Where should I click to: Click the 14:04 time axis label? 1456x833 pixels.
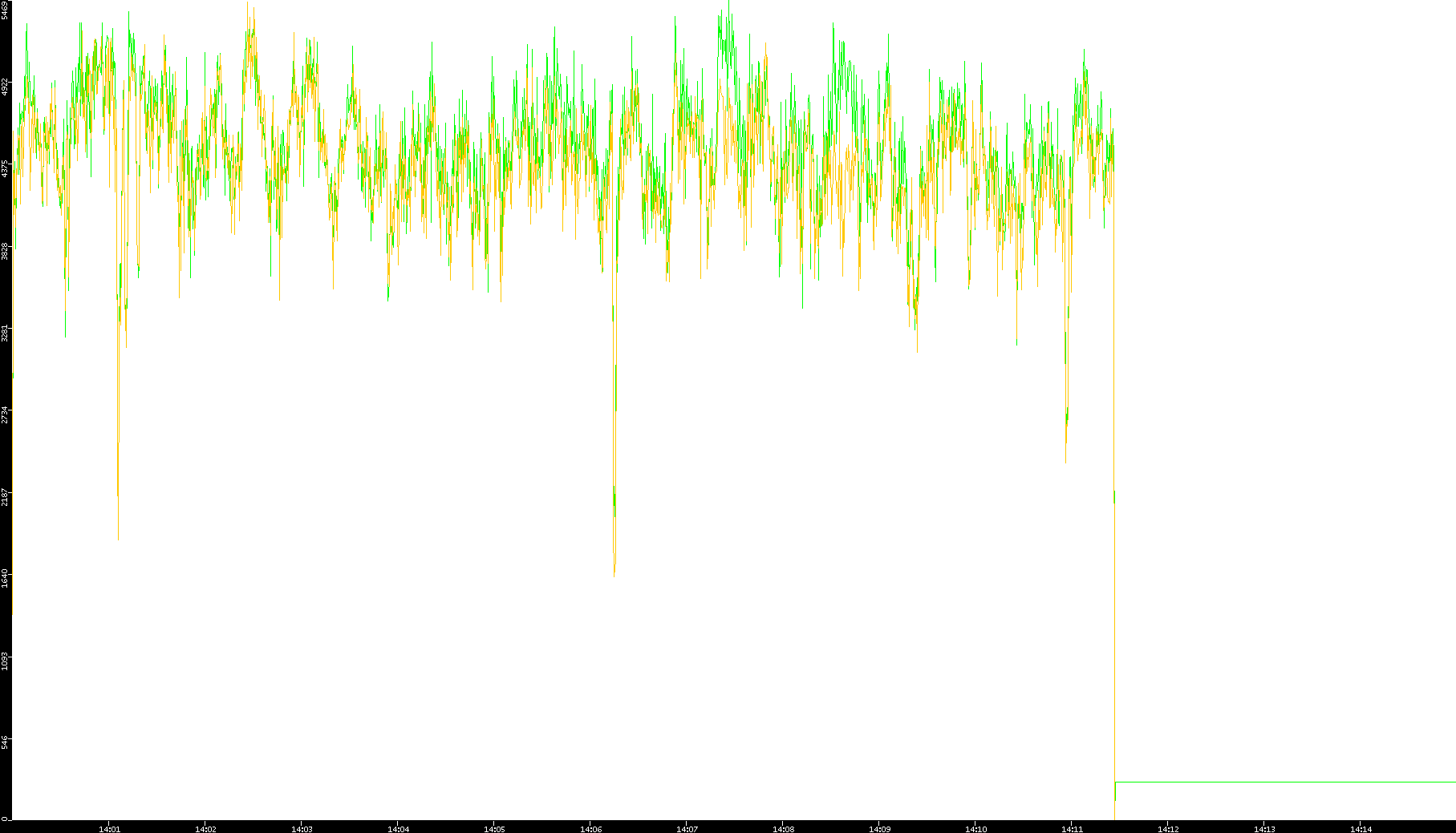[398, 829]
